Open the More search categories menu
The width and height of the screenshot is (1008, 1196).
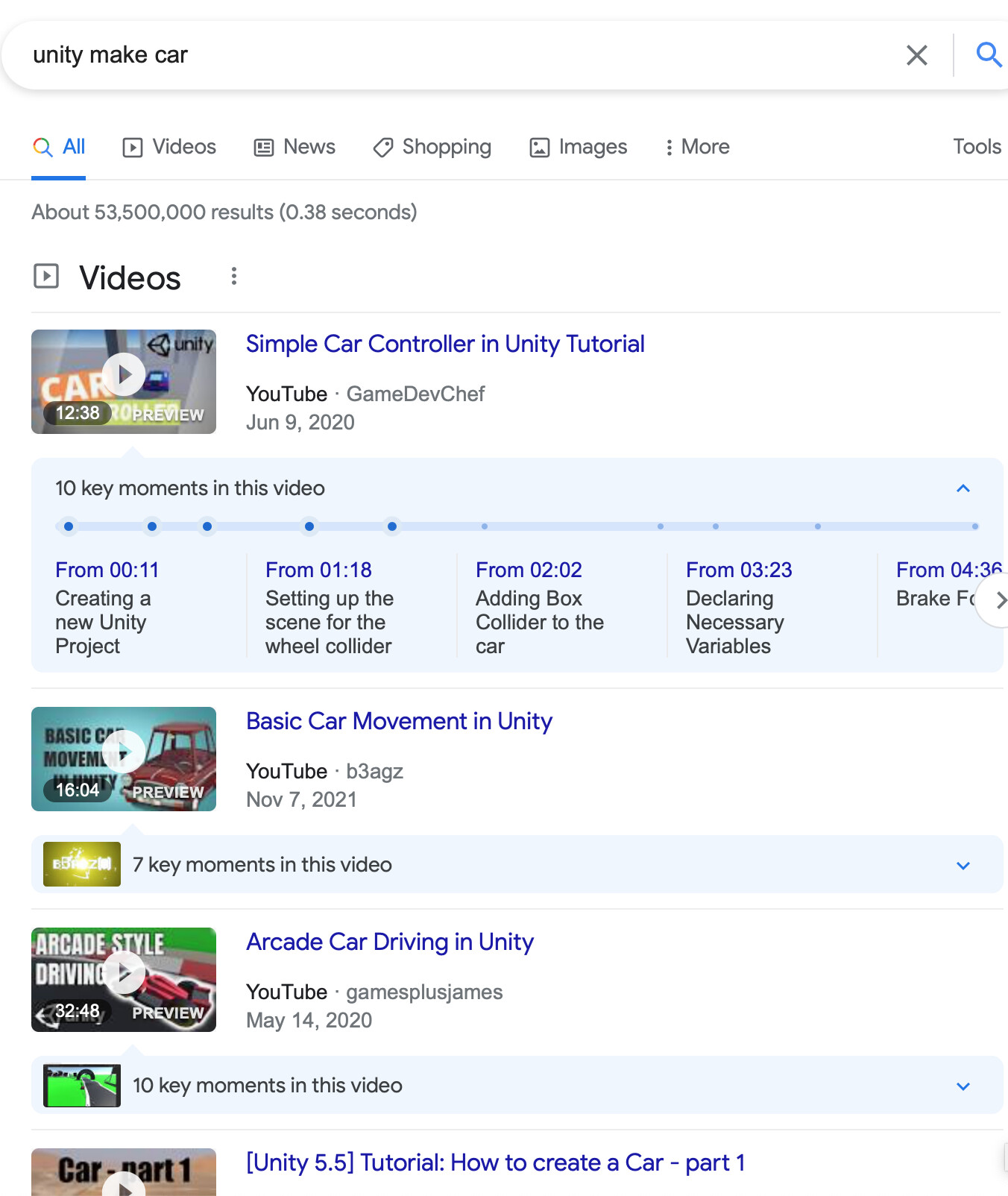[697, 147]
